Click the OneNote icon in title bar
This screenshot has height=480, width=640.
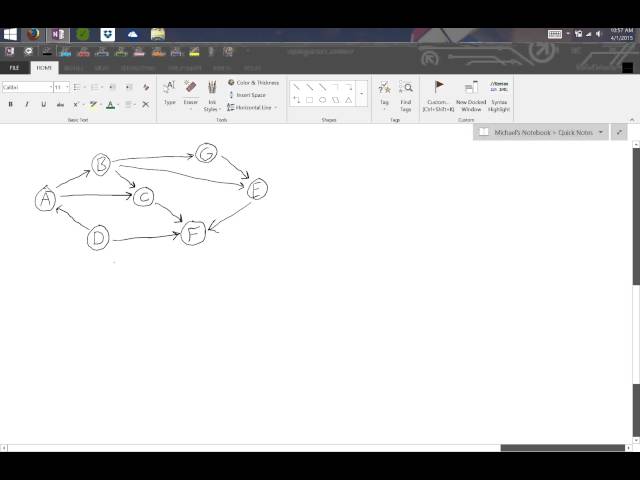tap(9, 51)
